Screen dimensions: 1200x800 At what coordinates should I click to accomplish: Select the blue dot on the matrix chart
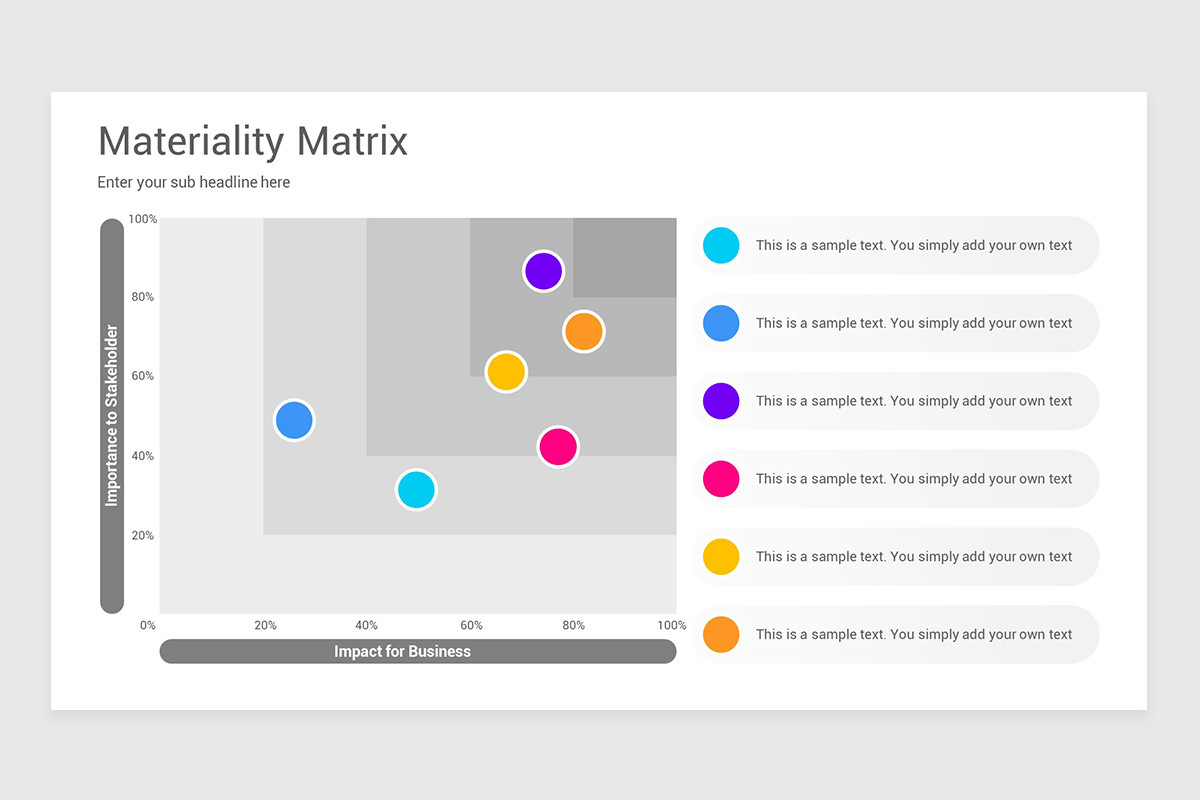[294, 420]
